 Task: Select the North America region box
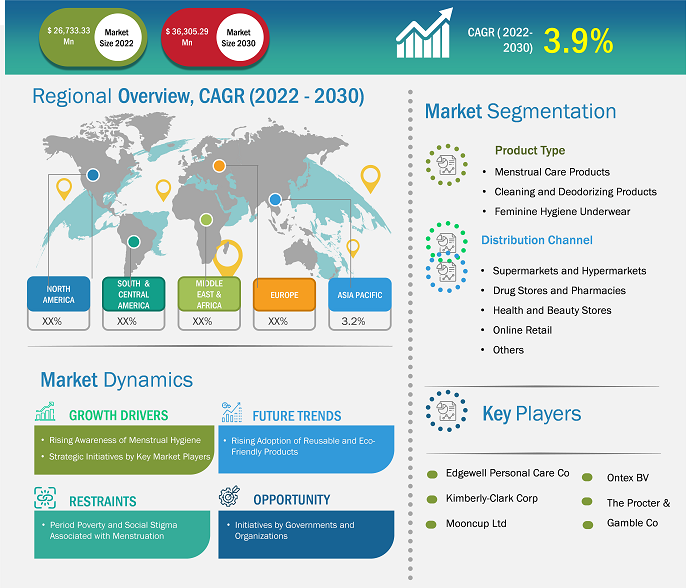click(56, 293)
